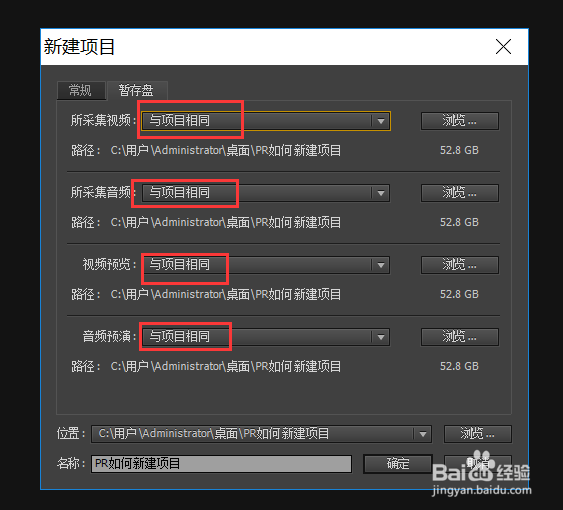The width and height of the screenshot is (563, 510).
Task: Expand the 视频预览 dropdown arrow
Action: [381, 265]
